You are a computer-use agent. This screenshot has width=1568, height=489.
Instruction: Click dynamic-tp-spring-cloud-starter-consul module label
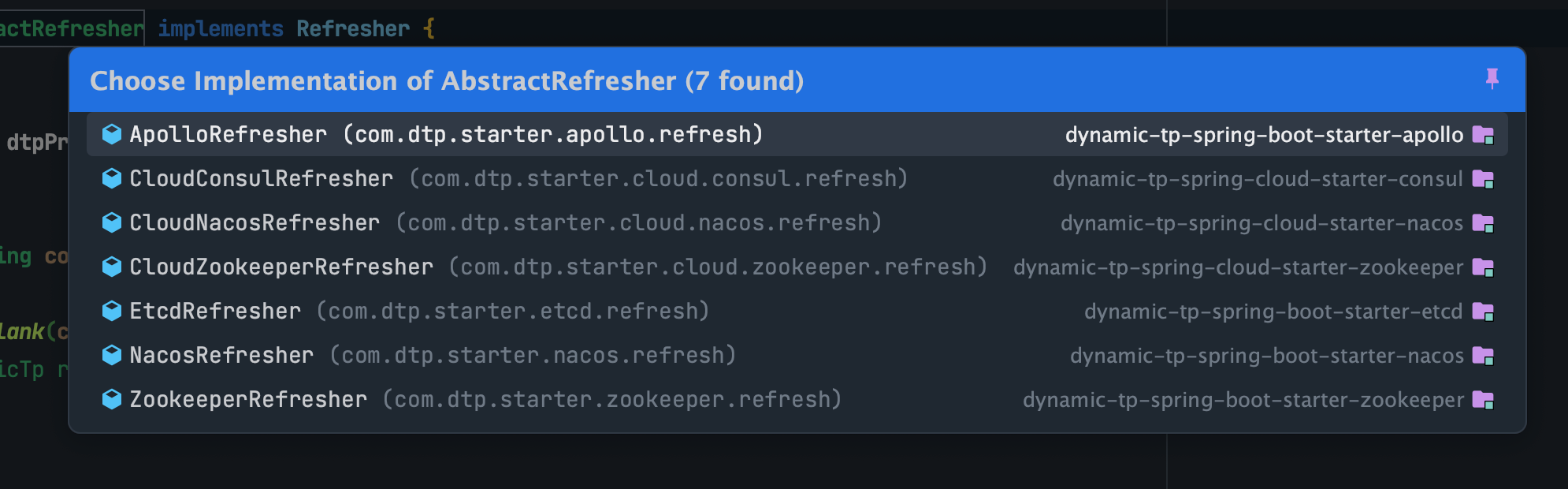tap(1258, 179)
